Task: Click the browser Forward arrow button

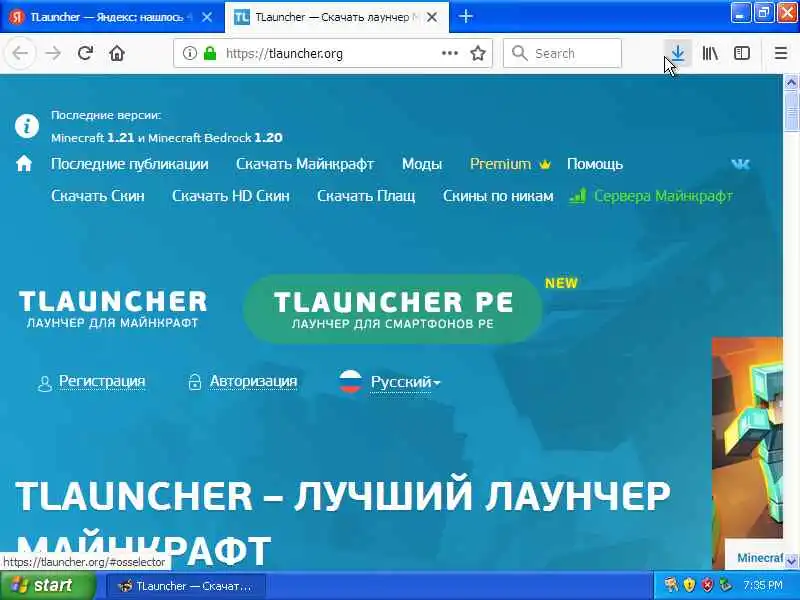Action: pos(53,53)
